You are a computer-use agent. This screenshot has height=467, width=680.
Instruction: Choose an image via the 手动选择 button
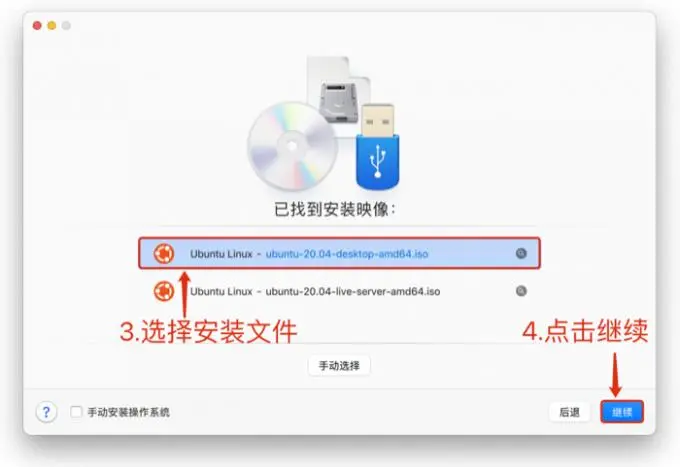339,366
